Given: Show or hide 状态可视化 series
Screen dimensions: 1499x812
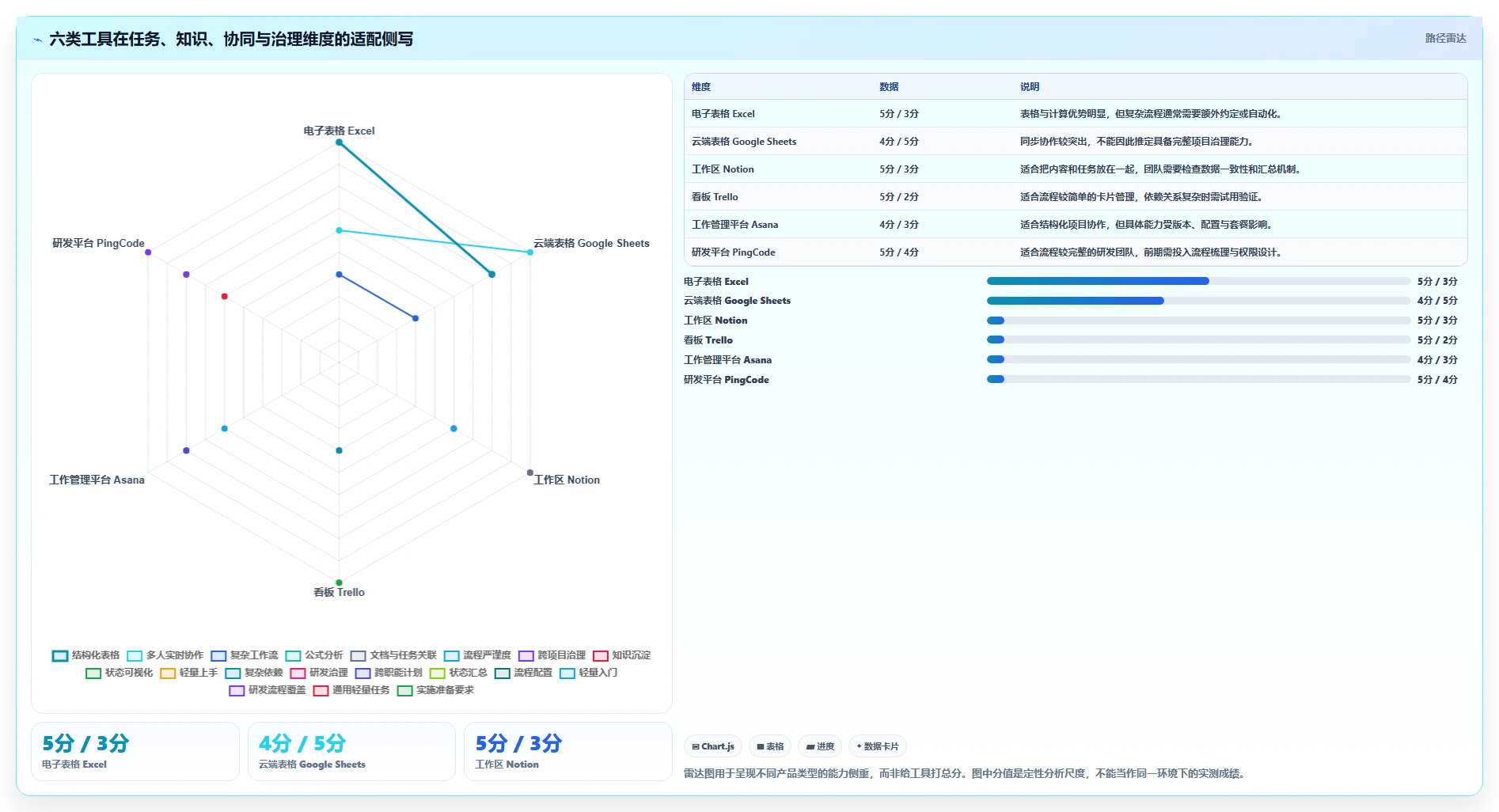Looking at the screenshot, I should [x=119, y=673].
